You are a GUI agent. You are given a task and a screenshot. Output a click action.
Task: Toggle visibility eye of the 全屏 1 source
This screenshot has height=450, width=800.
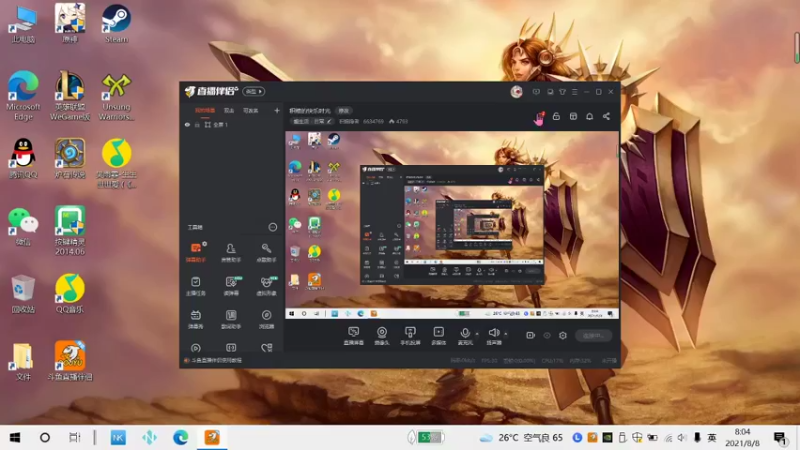click(x=187, y=124)
